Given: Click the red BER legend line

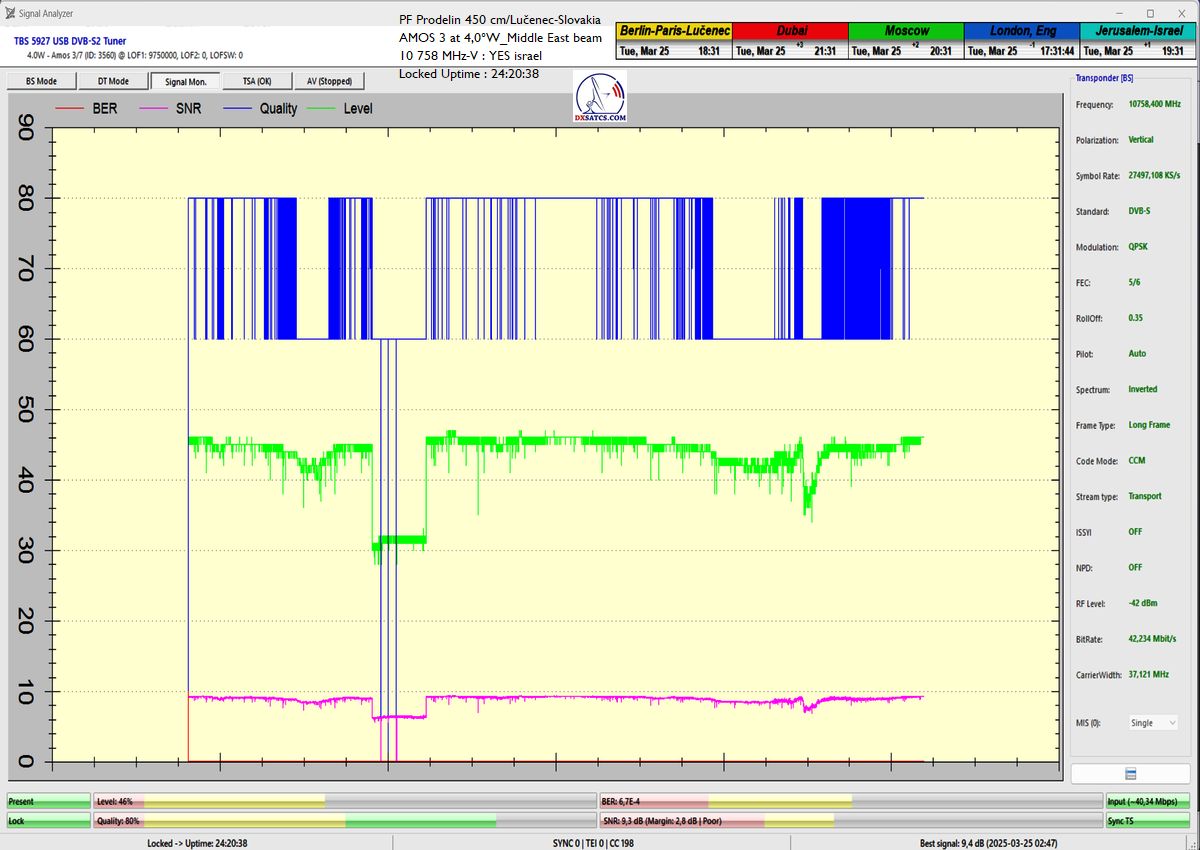Looking at the screenshot, I should point(68,108).
